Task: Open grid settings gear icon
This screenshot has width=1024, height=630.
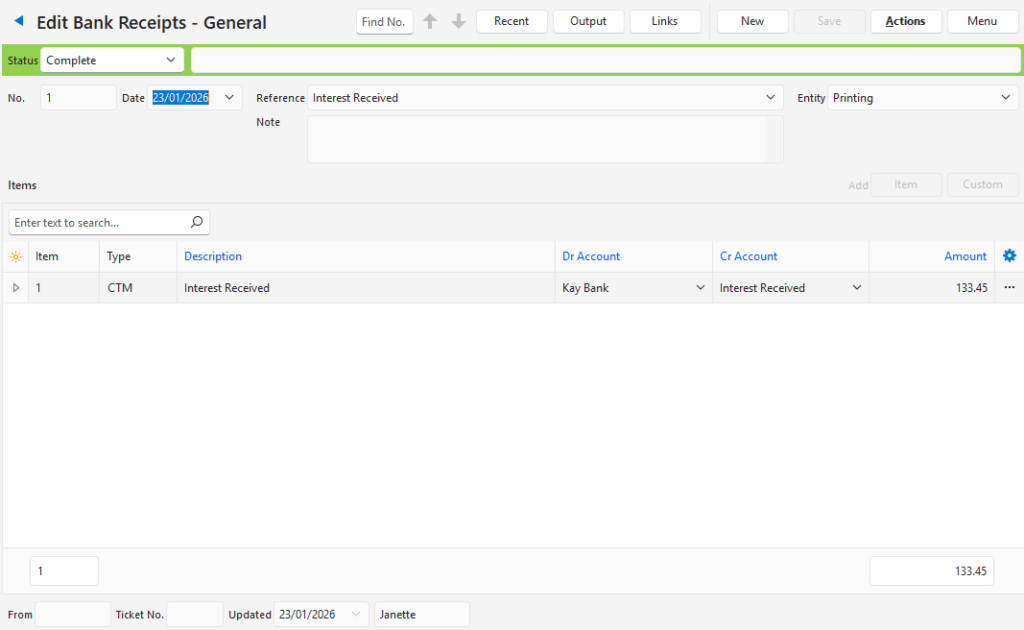Action: click(1009, 256)
